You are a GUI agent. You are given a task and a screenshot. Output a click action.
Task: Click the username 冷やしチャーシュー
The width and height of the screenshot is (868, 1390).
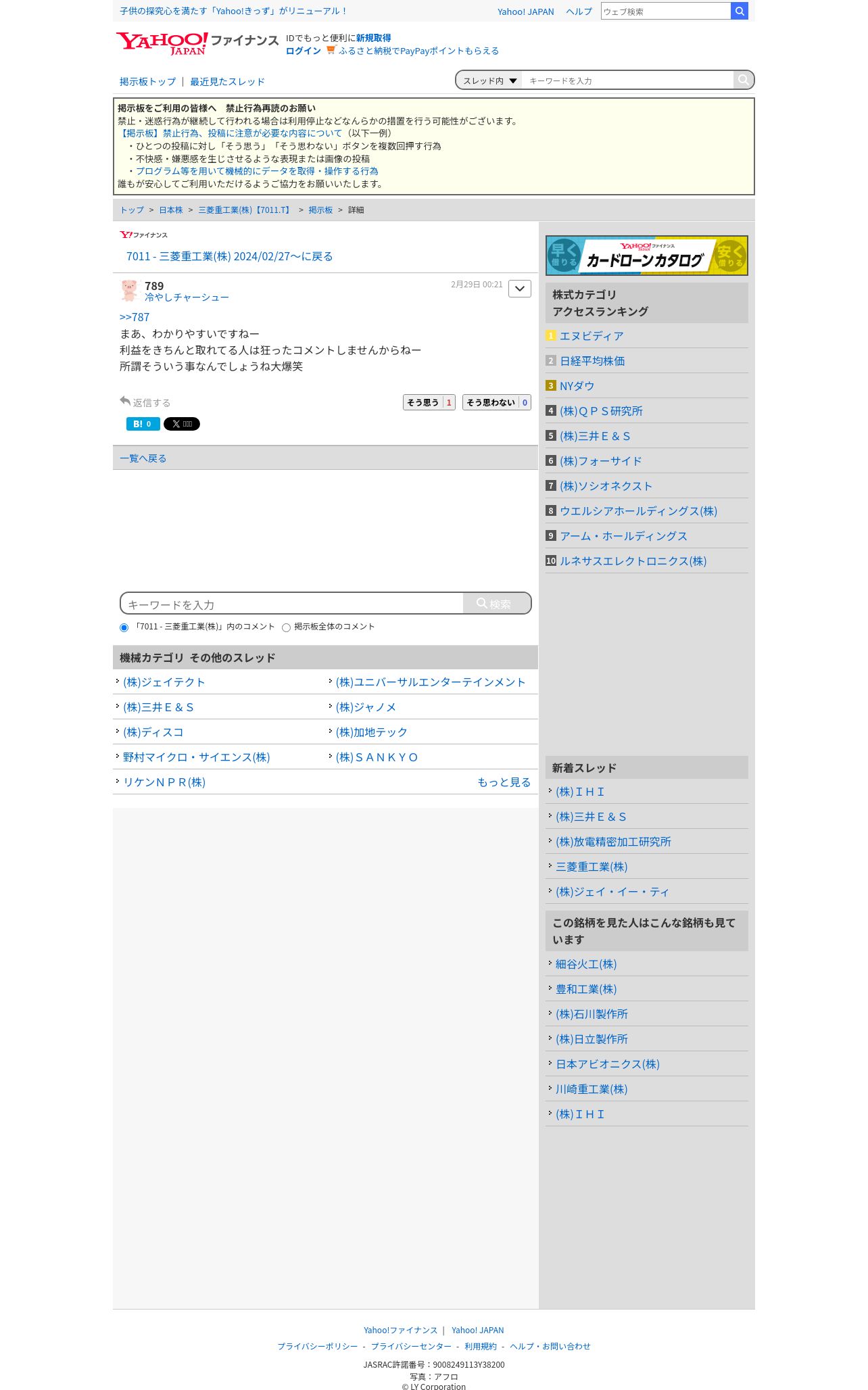(x=187, y=297)
